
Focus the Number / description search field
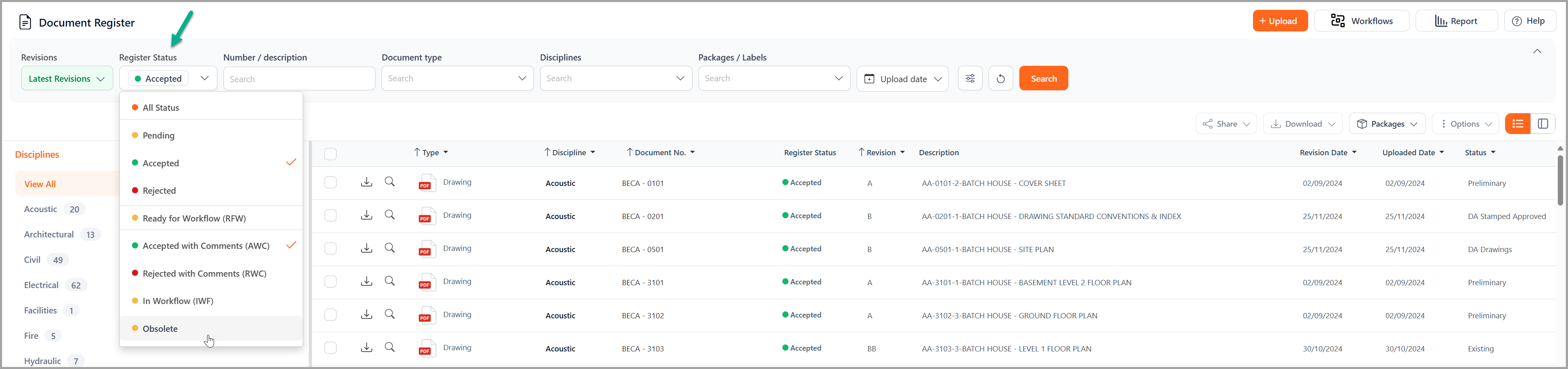tap(299, 79)
